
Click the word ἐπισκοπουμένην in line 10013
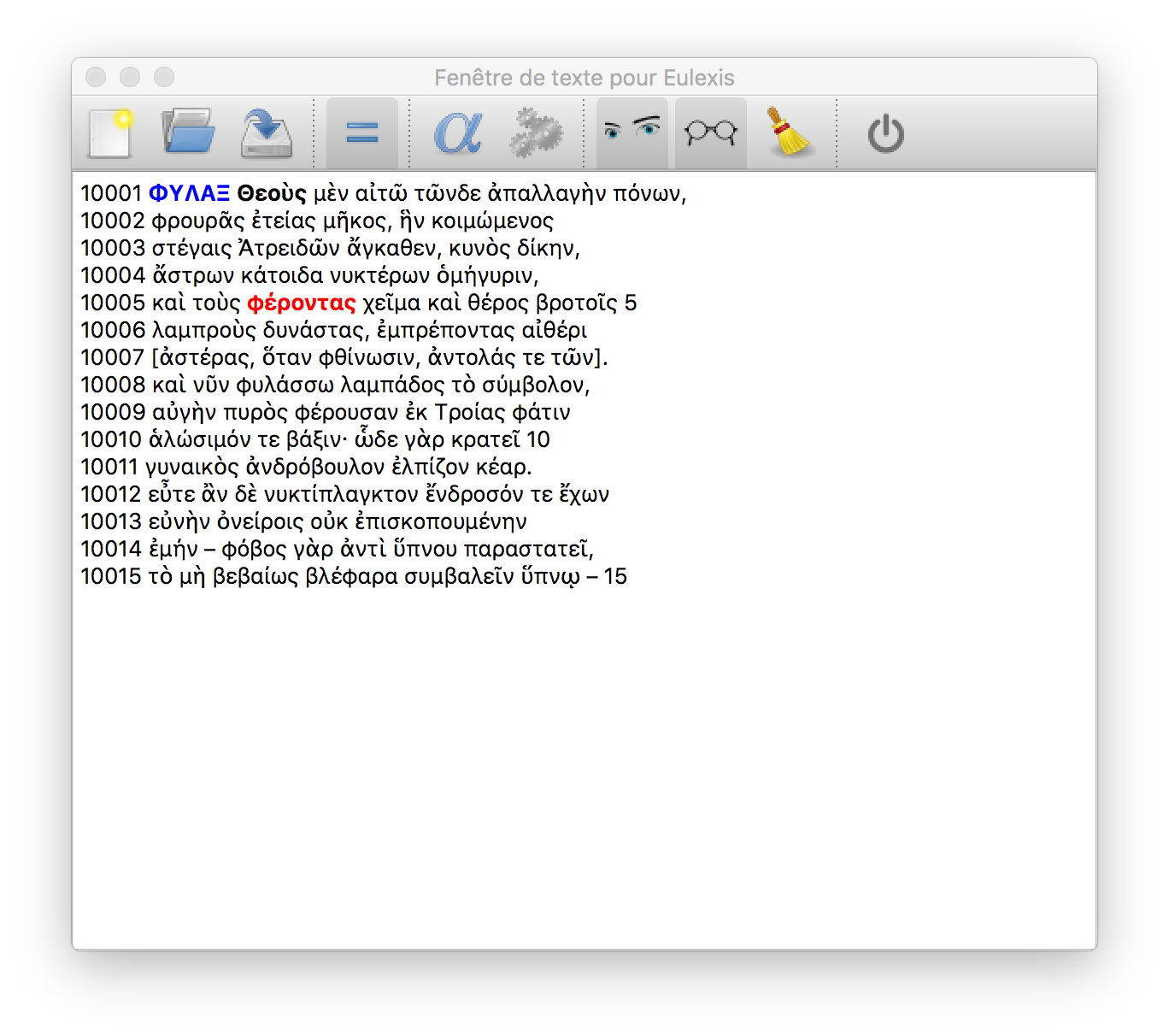[x=441, y=521]
